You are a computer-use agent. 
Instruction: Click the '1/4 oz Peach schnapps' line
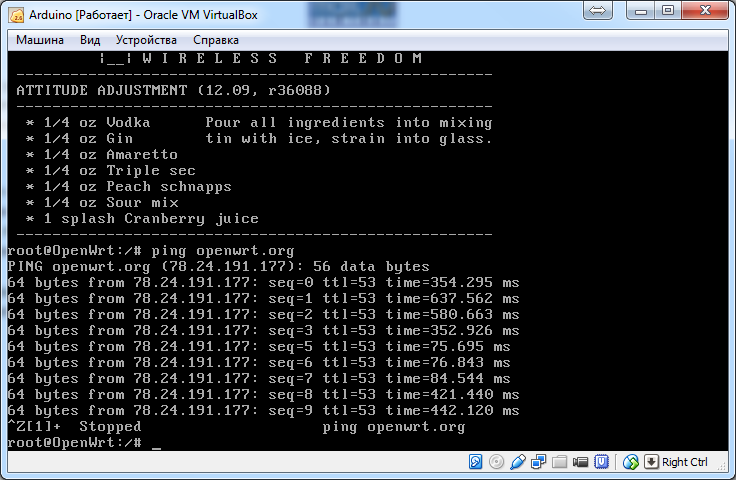(129, 187)
